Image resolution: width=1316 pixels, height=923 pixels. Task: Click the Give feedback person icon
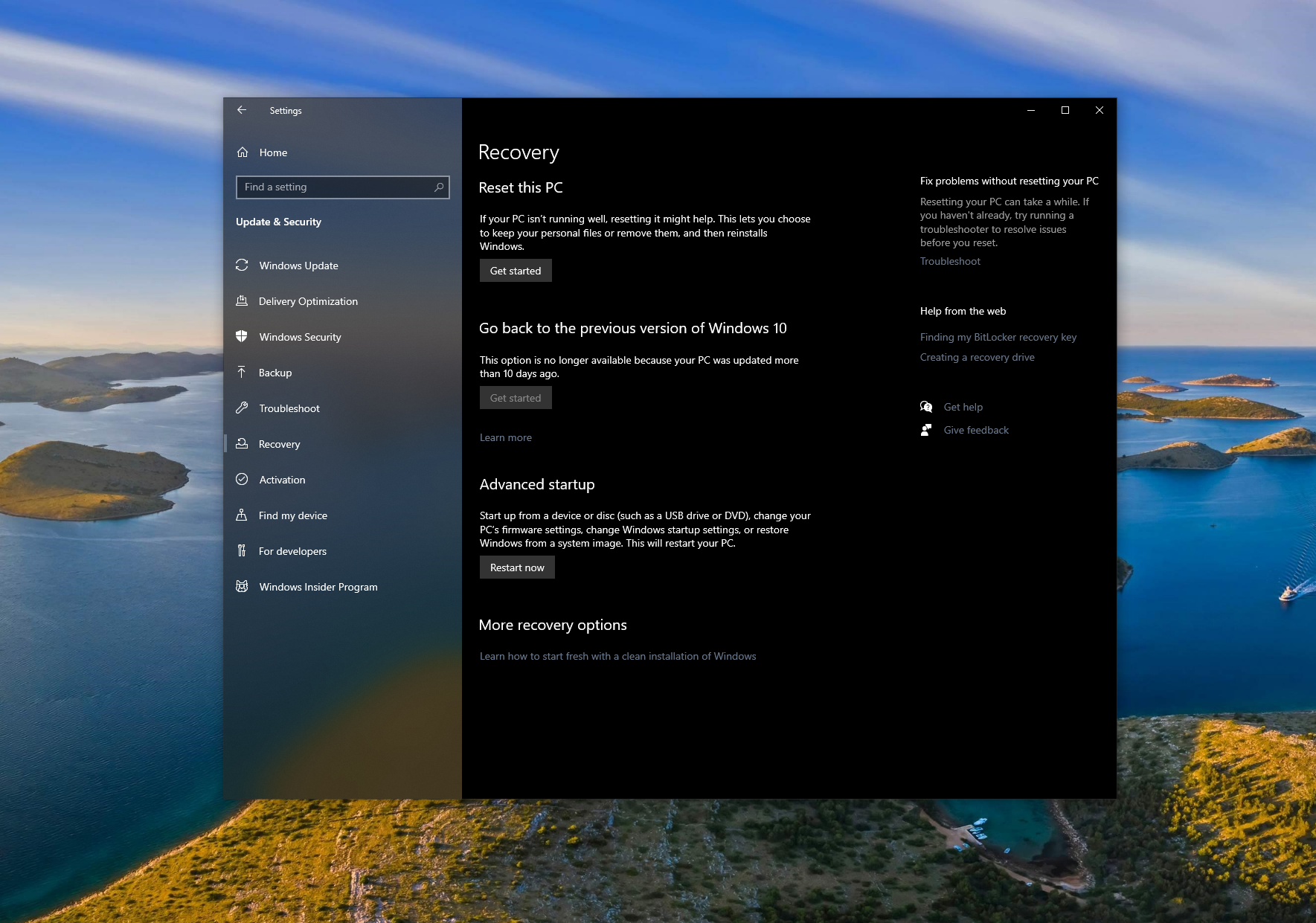coord(926,429)
